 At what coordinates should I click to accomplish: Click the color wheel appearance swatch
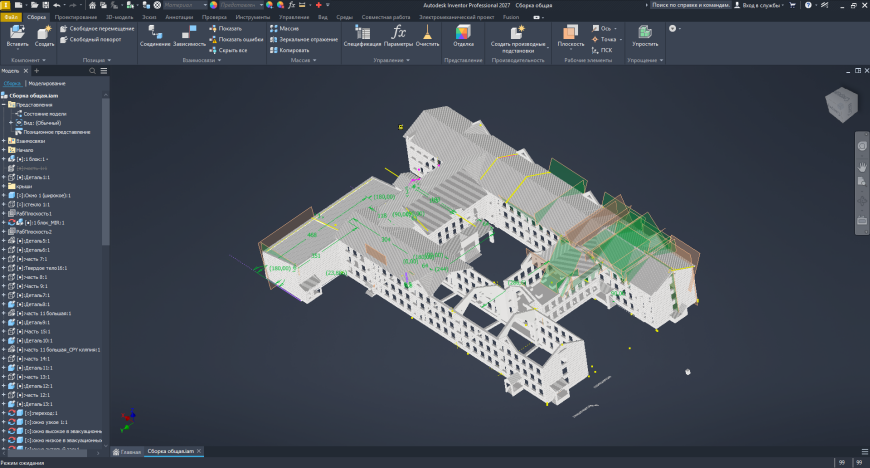pyautogui.click(x=214, y=5)
